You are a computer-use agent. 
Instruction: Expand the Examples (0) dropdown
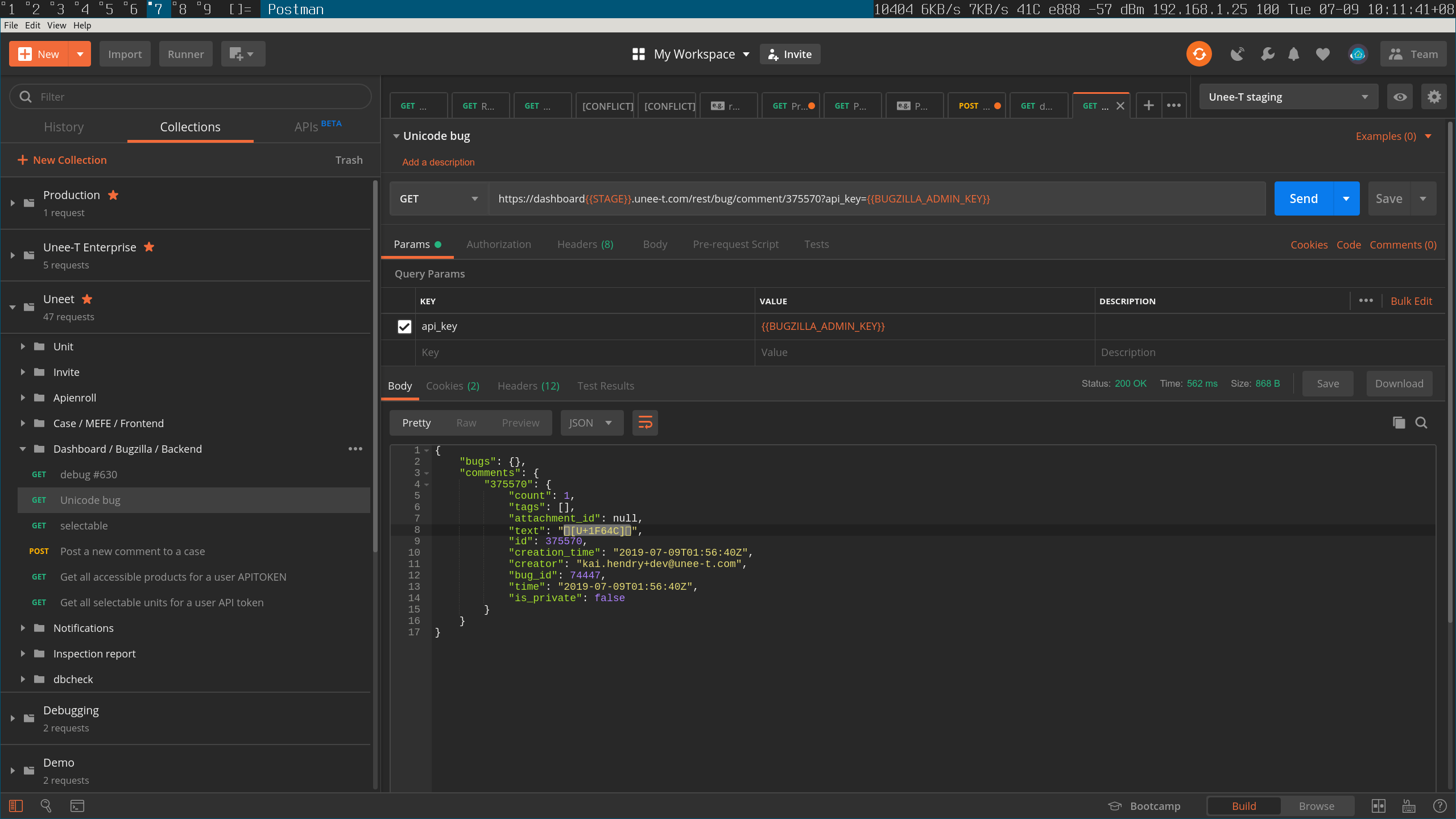point(1393,136)
